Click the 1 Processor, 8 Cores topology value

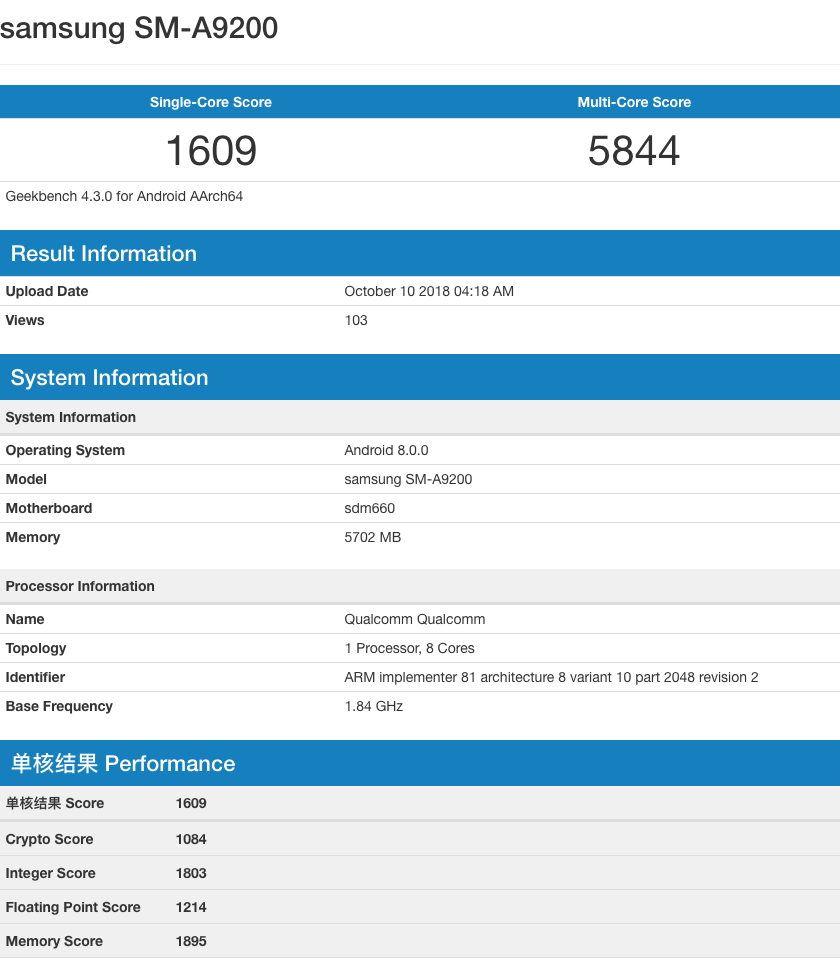409,648
